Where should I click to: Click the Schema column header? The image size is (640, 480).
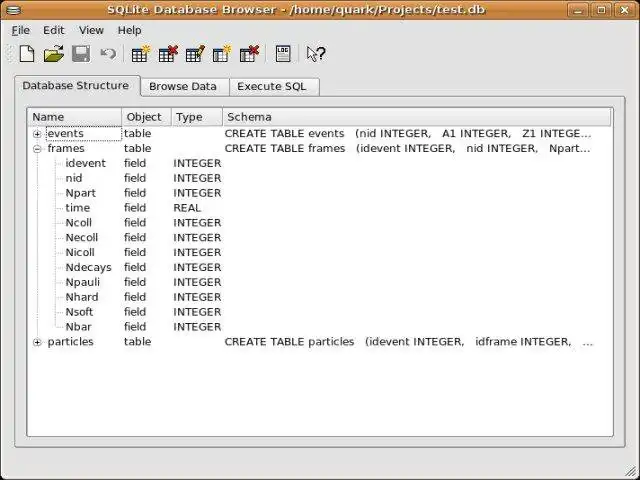[x=417, y=117]
